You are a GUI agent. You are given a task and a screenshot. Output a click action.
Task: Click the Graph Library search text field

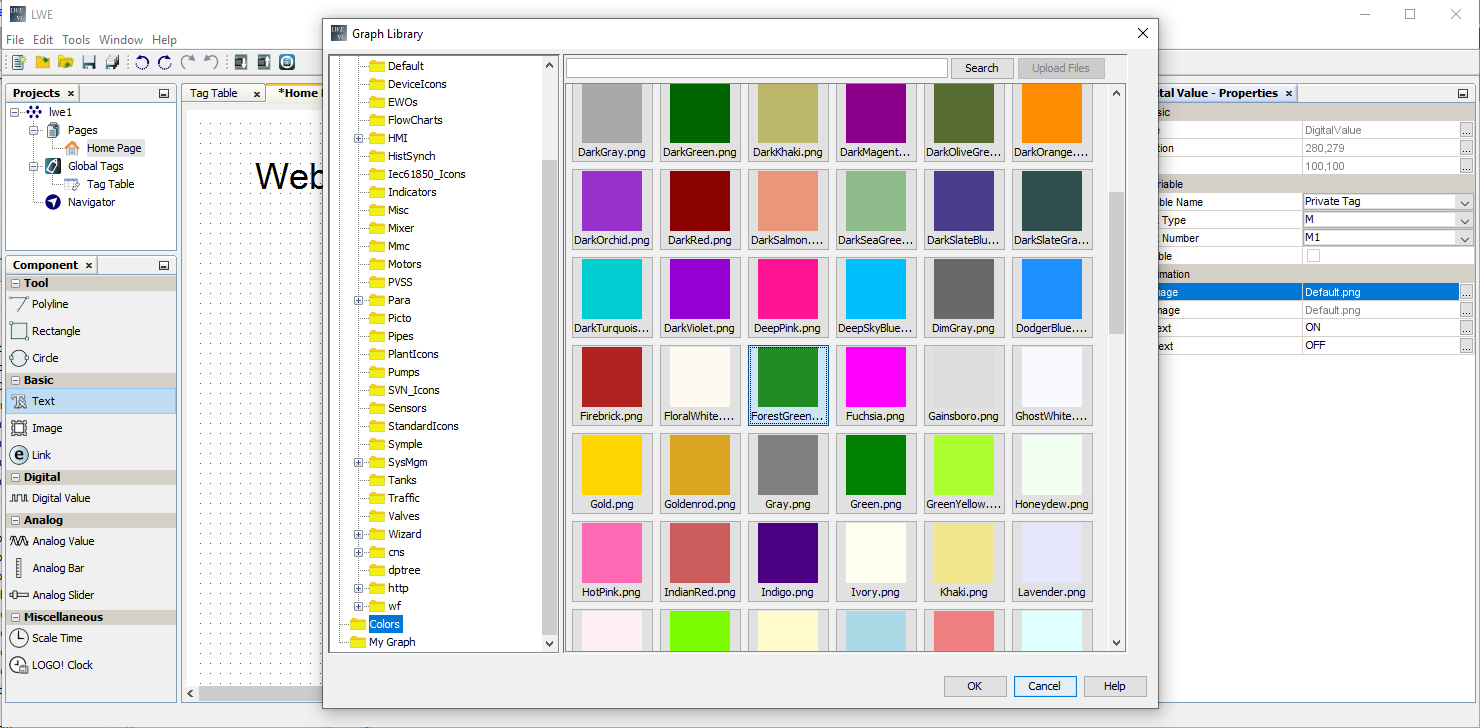click(756, 68)
